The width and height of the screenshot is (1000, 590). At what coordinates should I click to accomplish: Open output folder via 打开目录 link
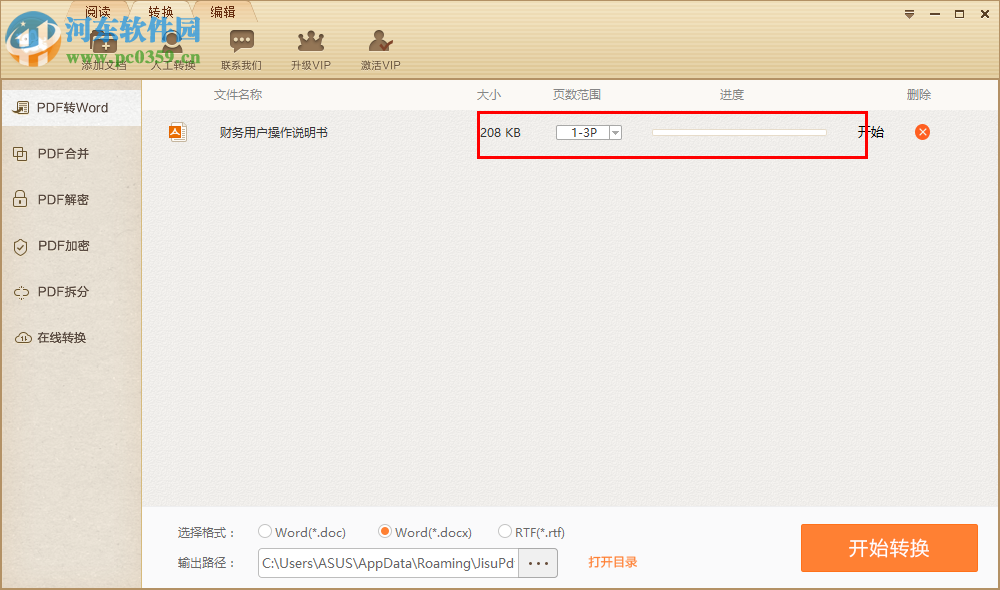[612, 562]
